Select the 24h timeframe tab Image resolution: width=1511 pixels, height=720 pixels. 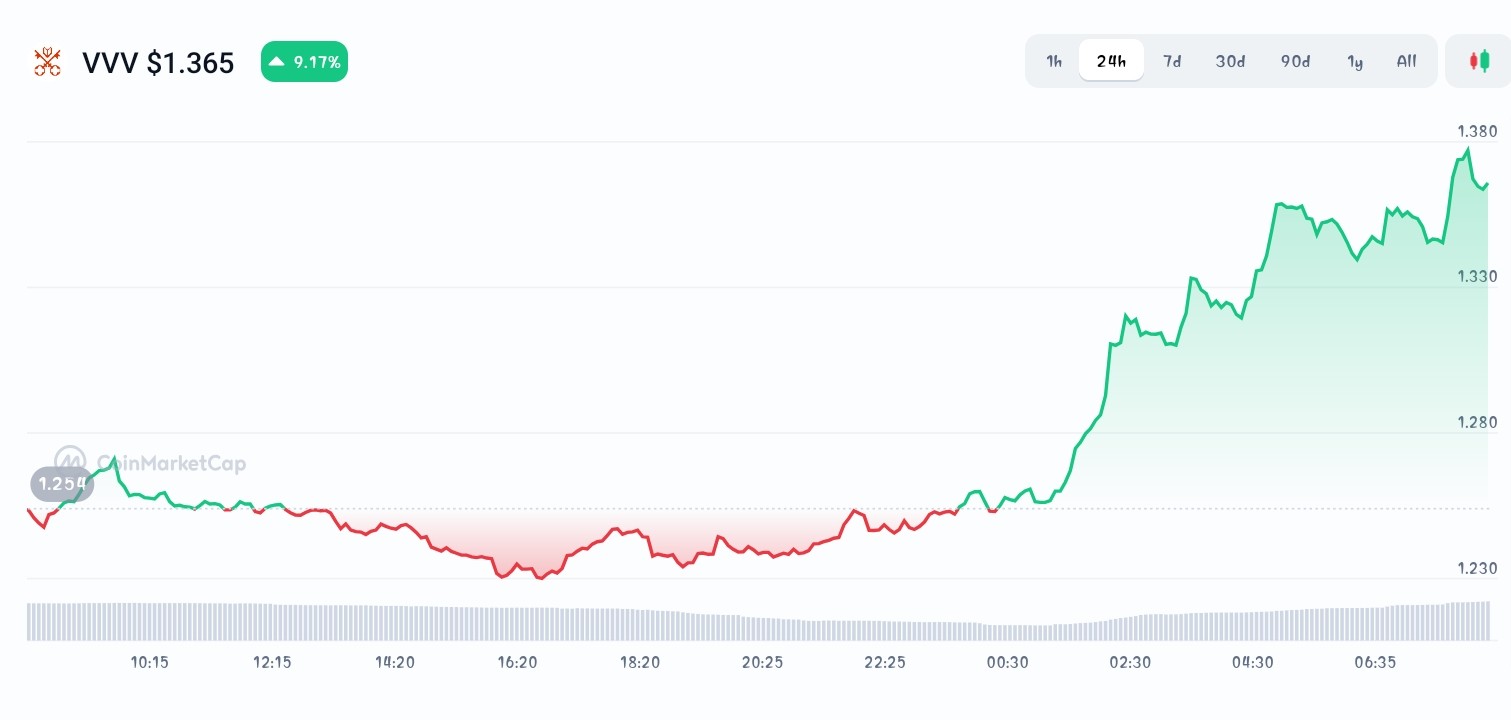[1111, 61]
